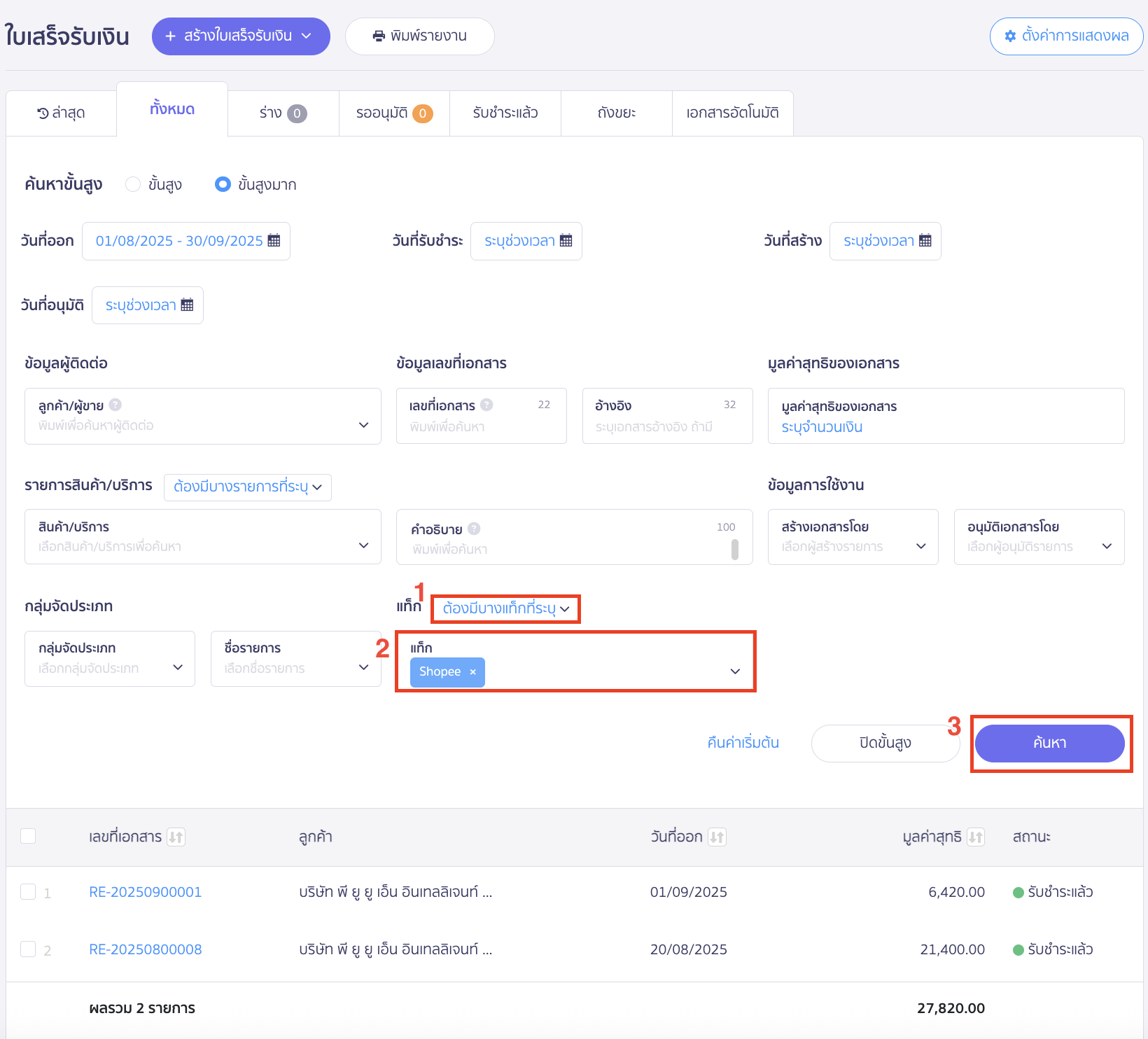Click the calendar icon in วันที่สร้าง field

[925, 241]
